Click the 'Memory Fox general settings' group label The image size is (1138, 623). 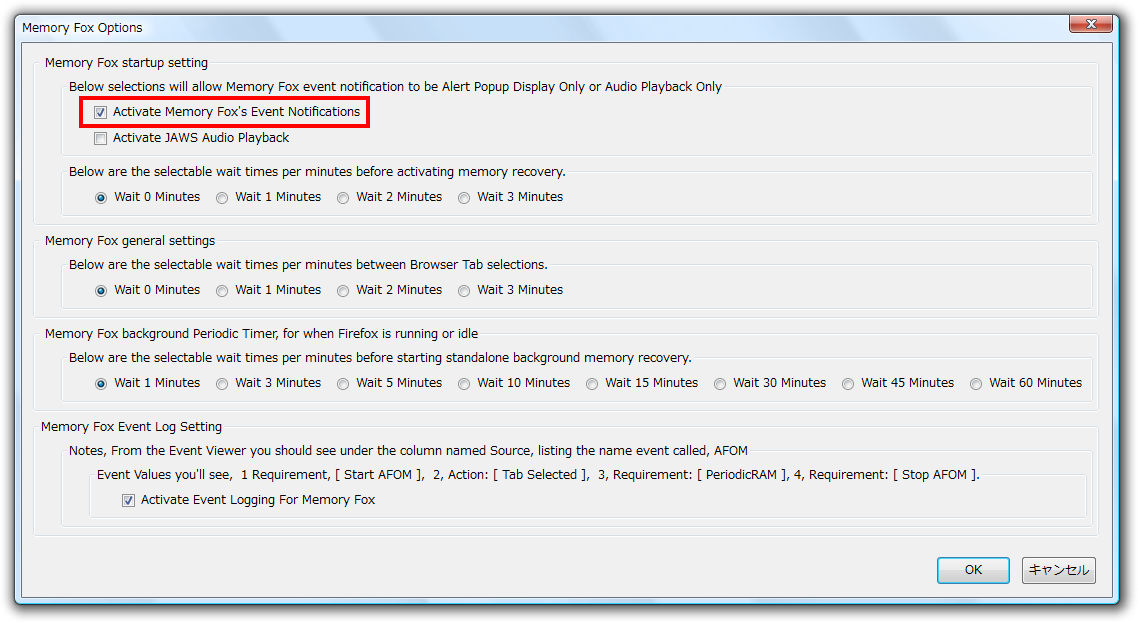point(130,240)
